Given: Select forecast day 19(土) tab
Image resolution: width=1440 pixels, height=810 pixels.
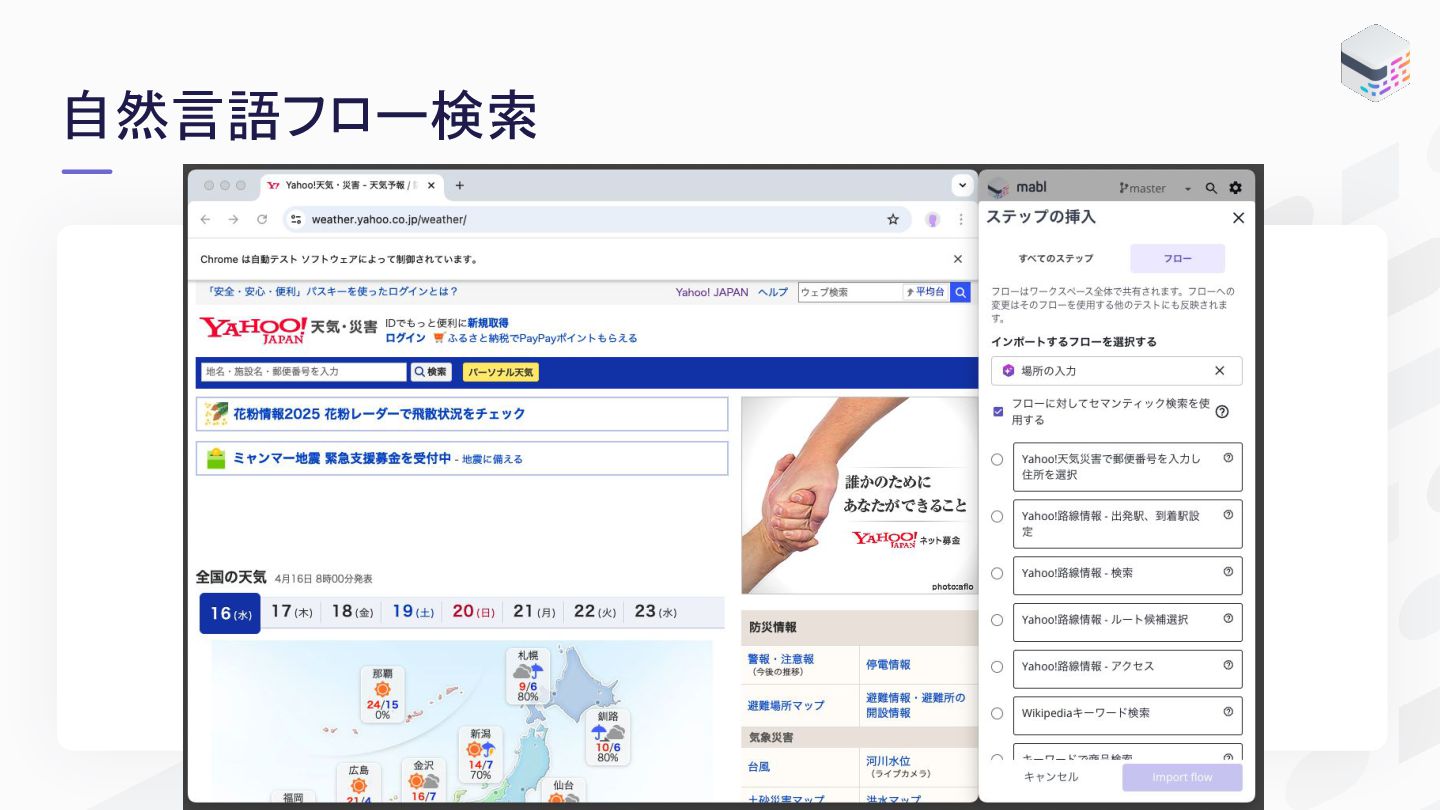Looking at the screenshot, I should click(x=413, y=612).
